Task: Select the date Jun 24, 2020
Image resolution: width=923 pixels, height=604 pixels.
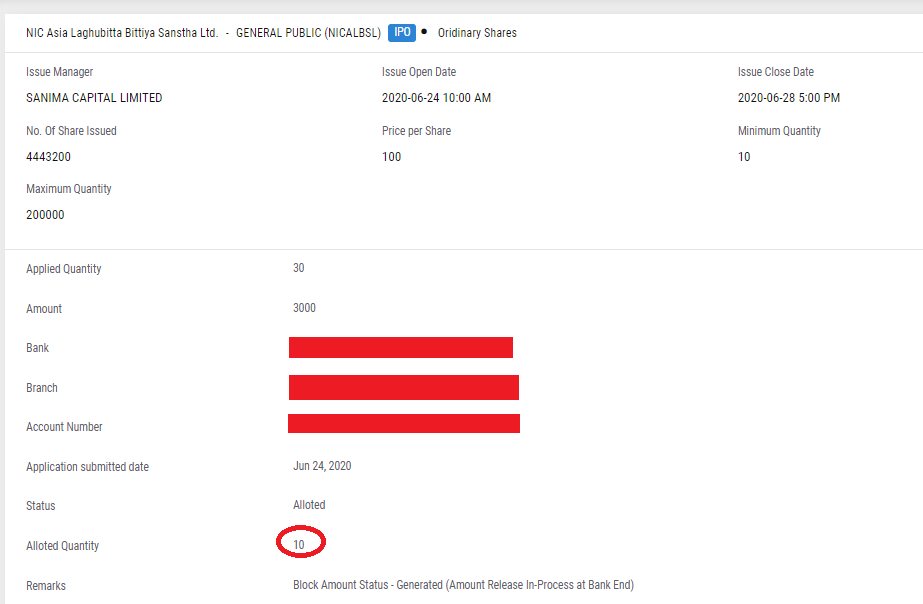Action: [x=322, y=466]
